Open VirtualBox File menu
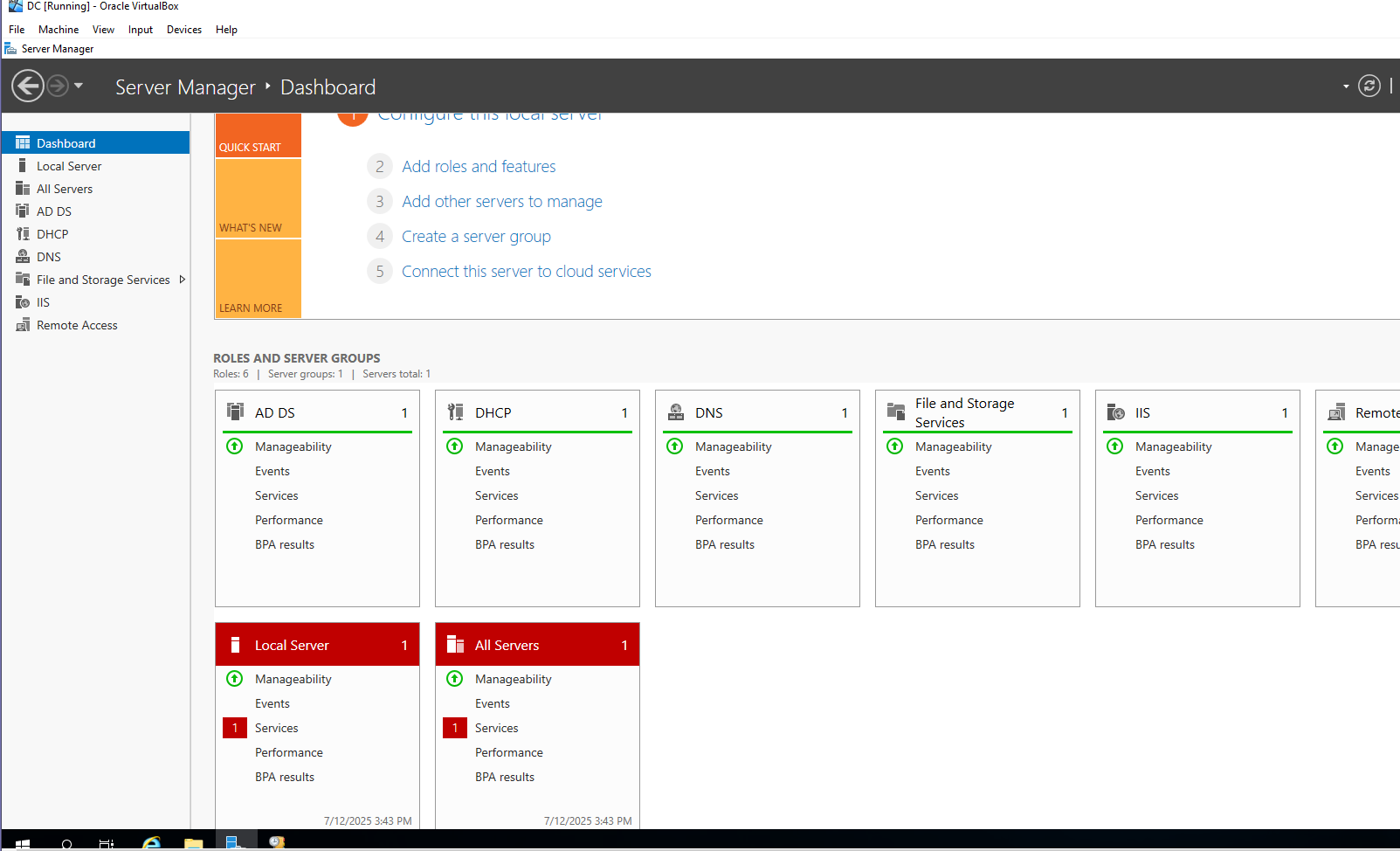Viewport: 1400px width, 851px height. point(17,29)
